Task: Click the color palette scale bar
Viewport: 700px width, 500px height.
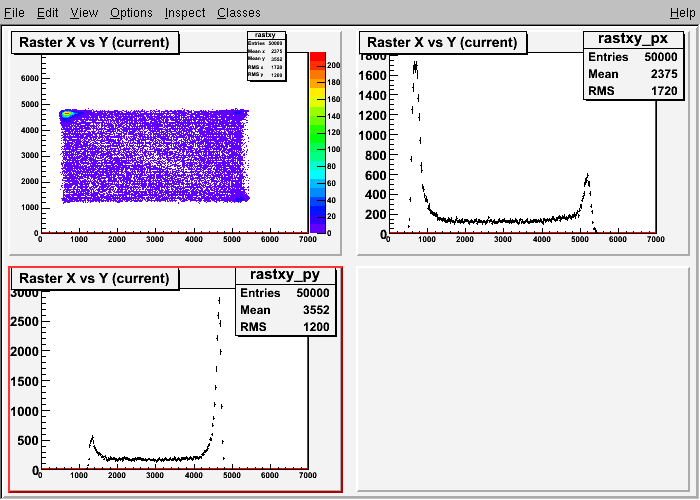Action: tap(317, 143)
